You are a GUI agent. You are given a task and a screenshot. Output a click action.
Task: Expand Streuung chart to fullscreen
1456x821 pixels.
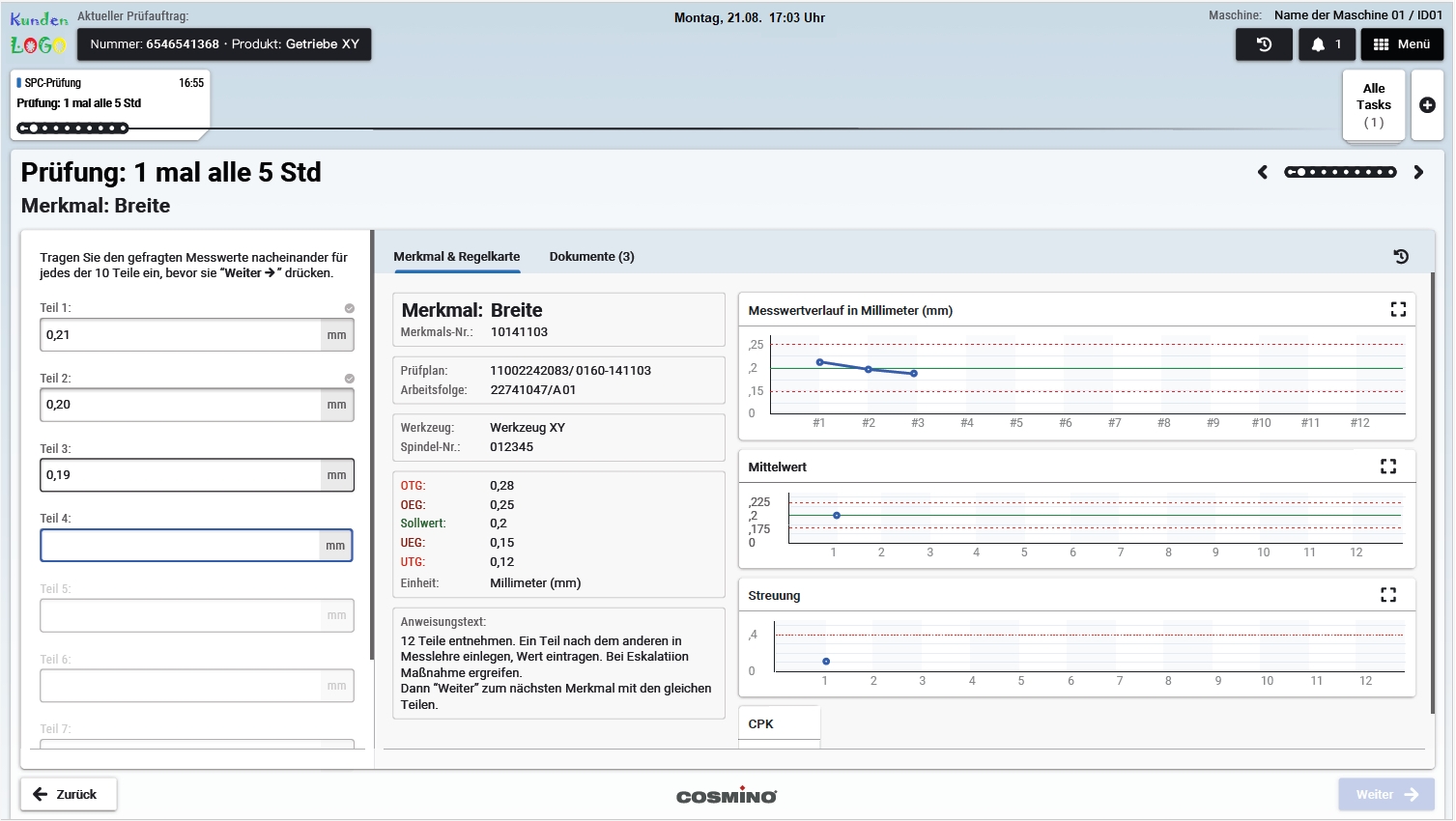pyautogui.click(x=1388, y=595)
